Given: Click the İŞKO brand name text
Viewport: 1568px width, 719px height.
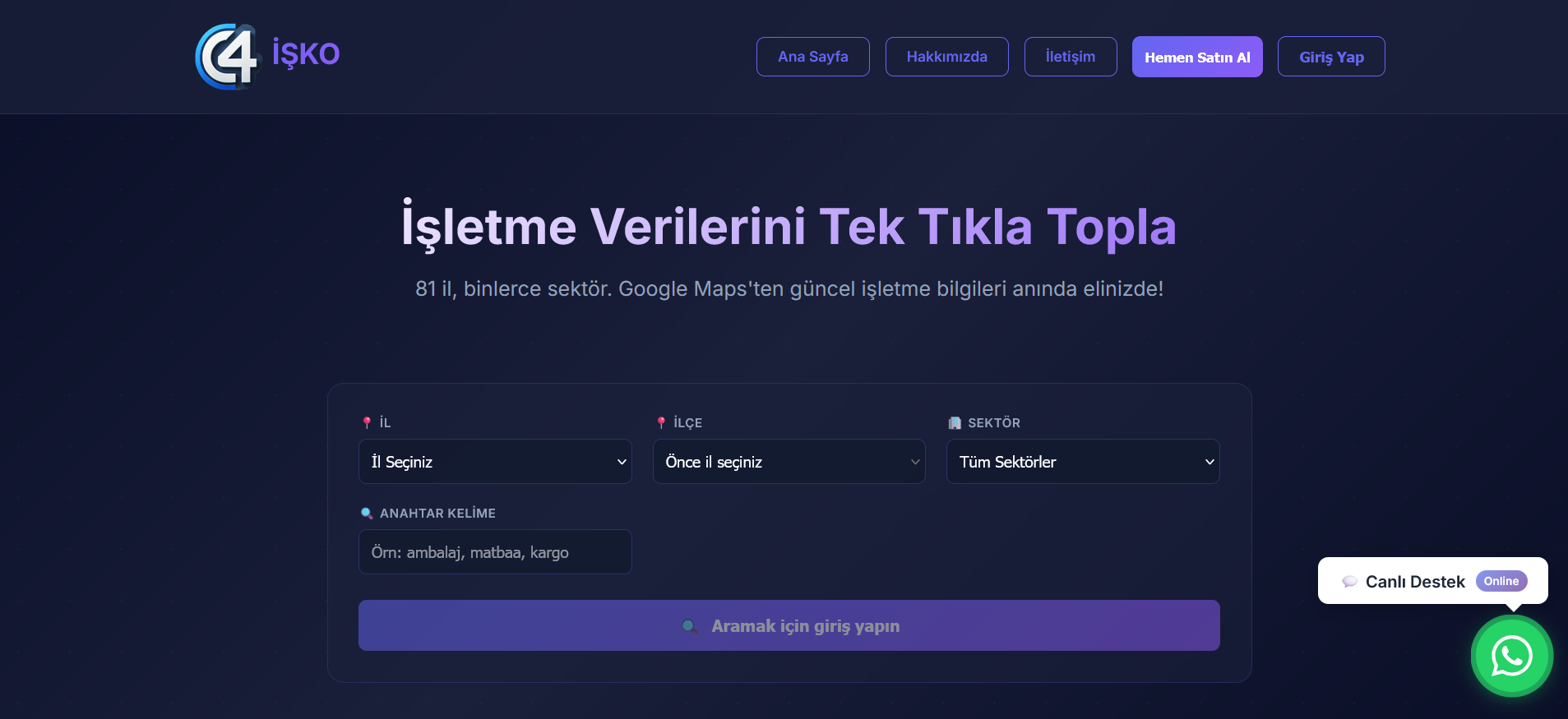Looking at the screenshot, I should pos(306,53).
